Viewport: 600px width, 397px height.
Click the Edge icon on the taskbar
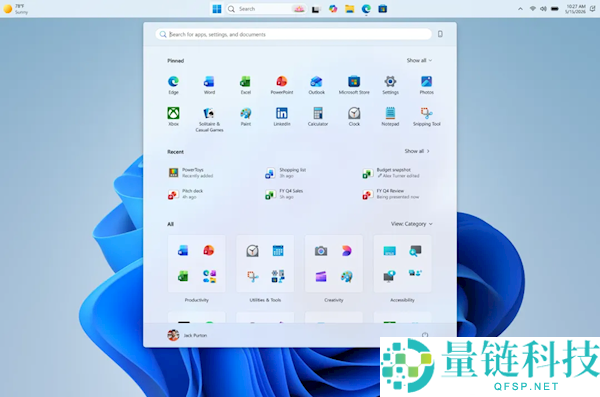pyautogui.click(x=366, y=9)
